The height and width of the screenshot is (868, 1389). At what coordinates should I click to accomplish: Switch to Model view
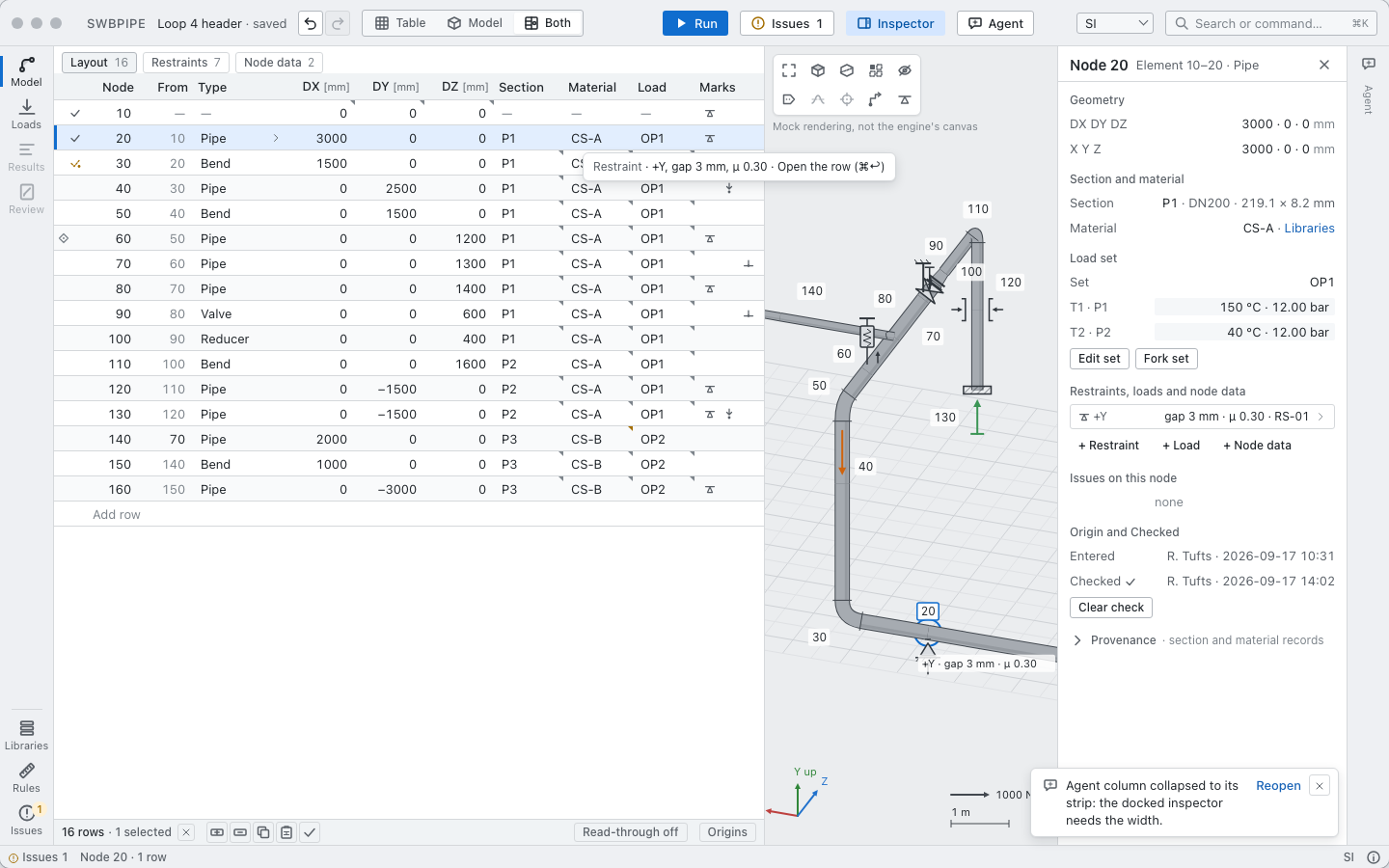point(475,23)
